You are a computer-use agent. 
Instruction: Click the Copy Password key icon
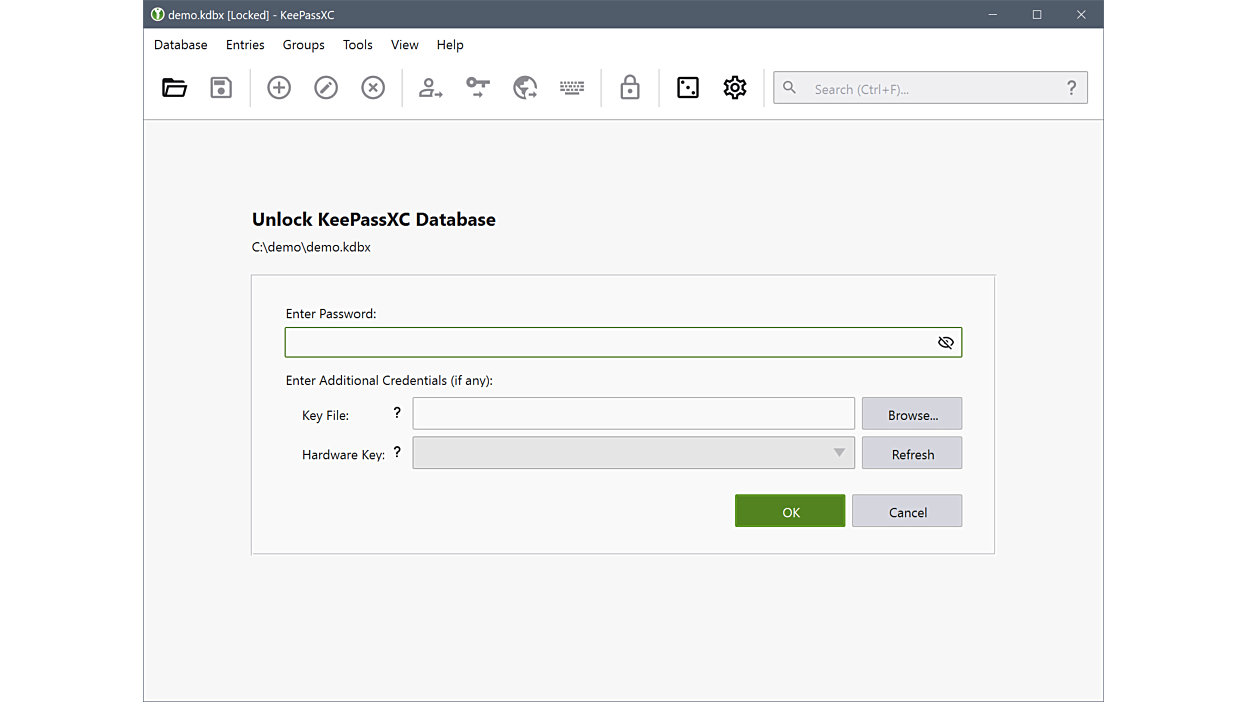tap(478, 88)
